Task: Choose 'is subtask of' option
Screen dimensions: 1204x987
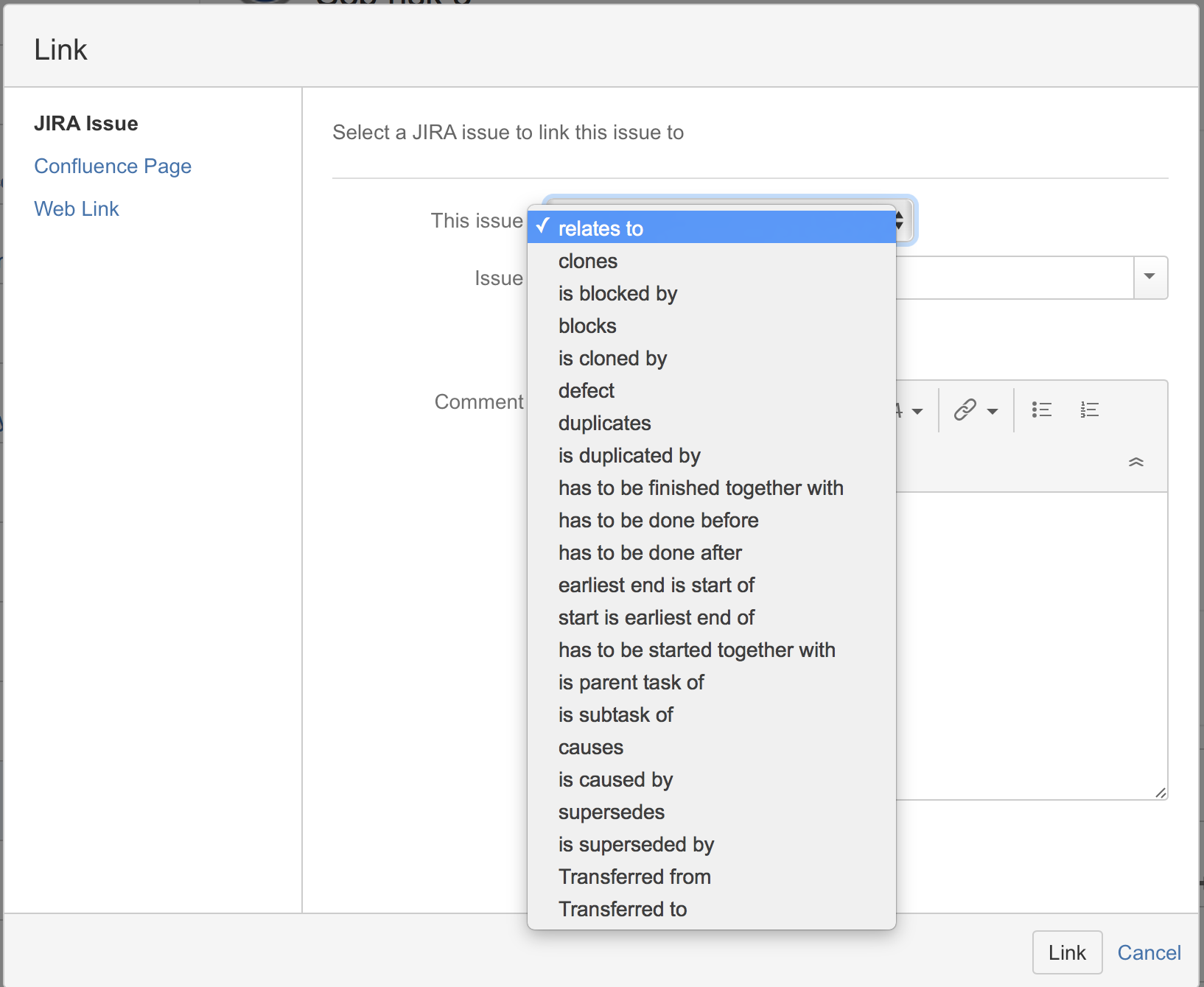Action: click(712, 714)
